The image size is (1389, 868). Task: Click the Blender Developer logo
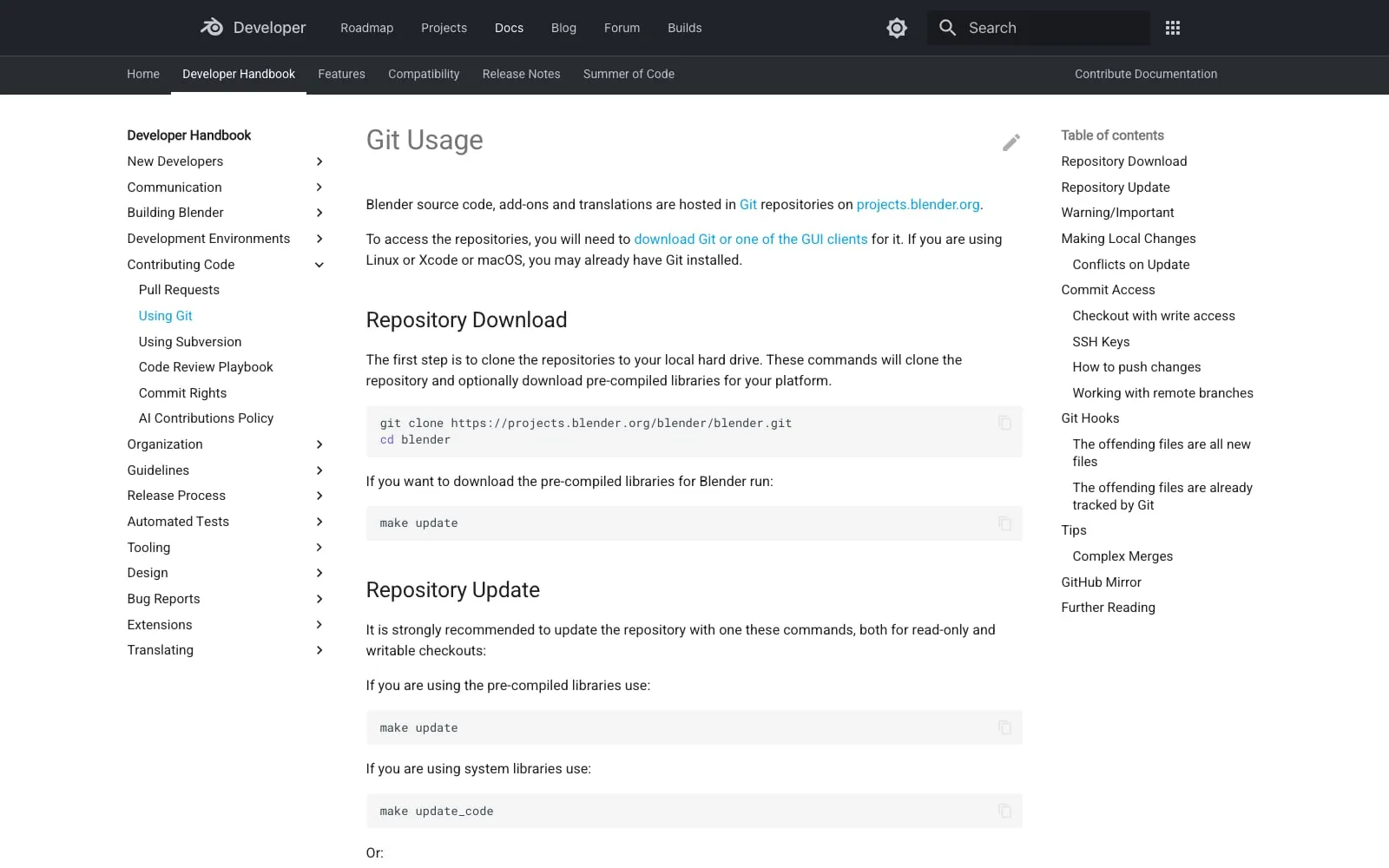(x=253, y=28)
